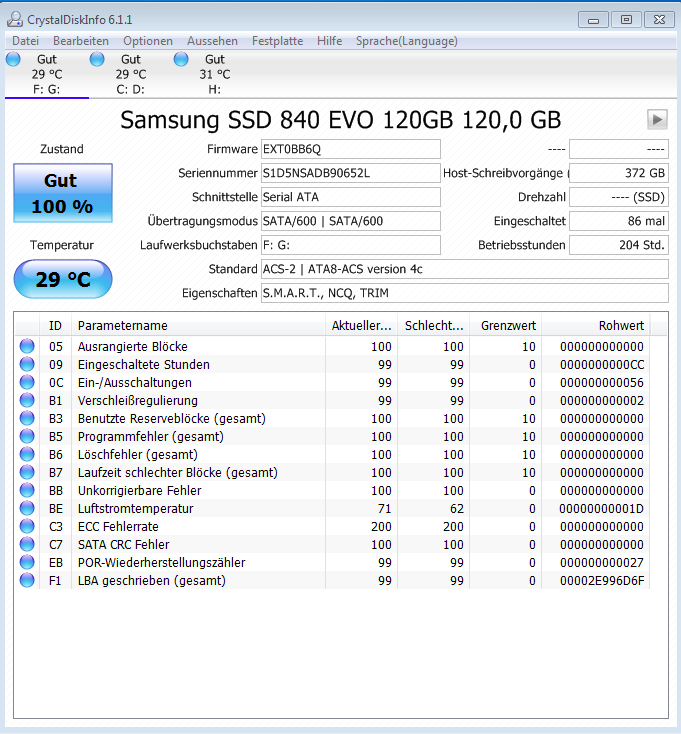Click the next disk arrow button
681x734 pixels.
[657, 120]
